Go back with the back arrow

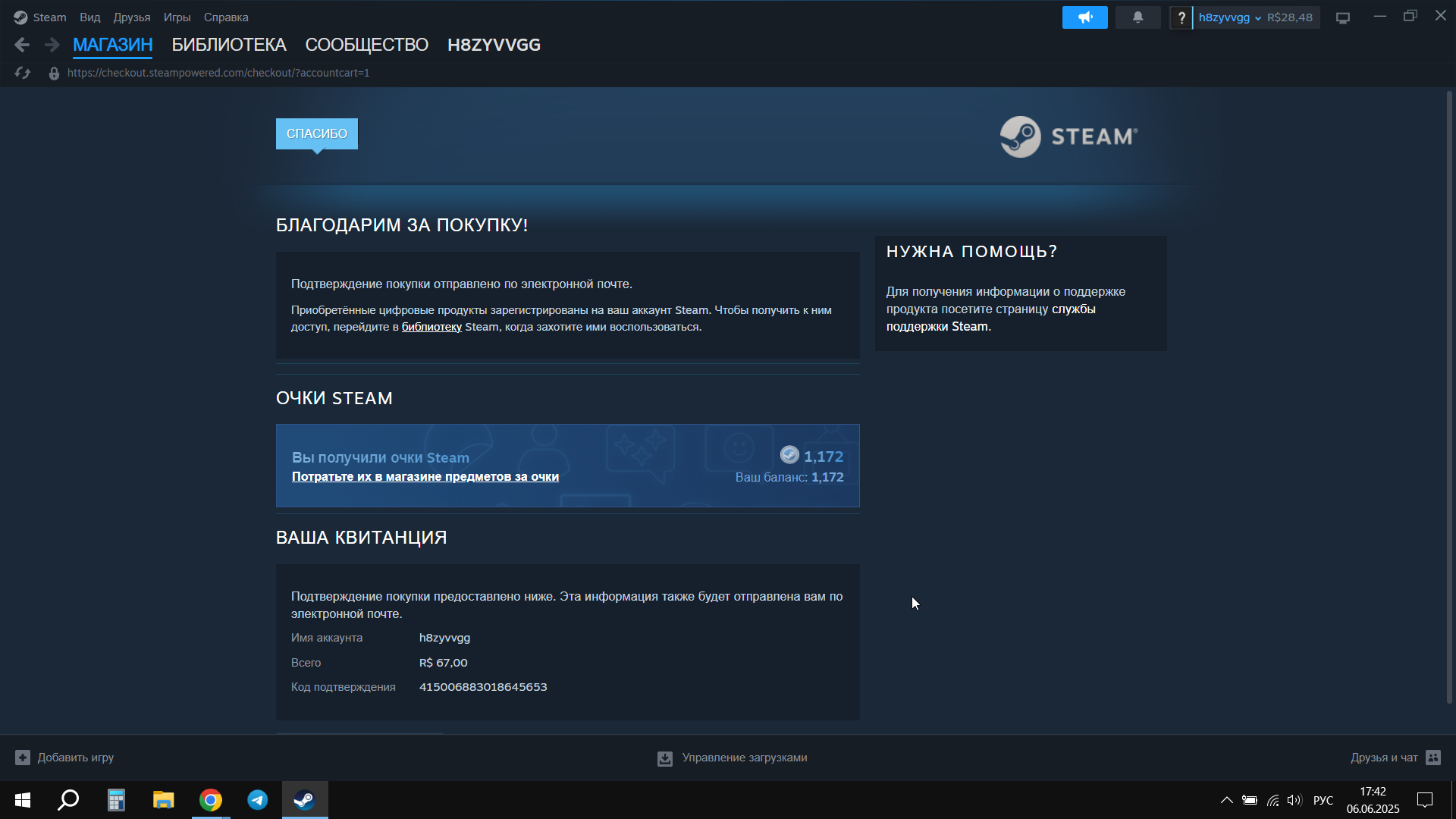[22, 45]
